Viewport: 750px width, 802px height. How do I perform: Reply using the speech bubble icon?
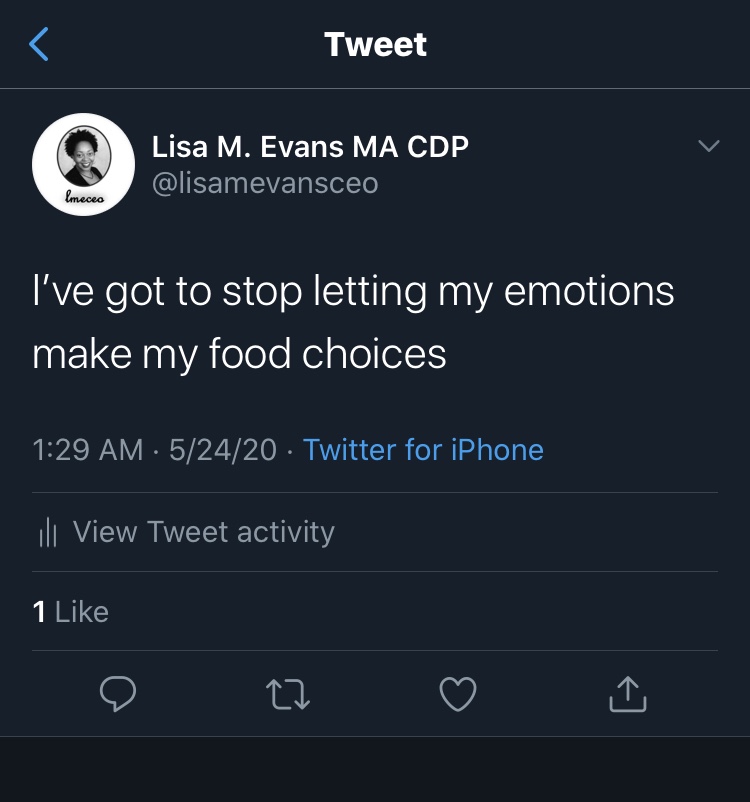click(118, 694)
